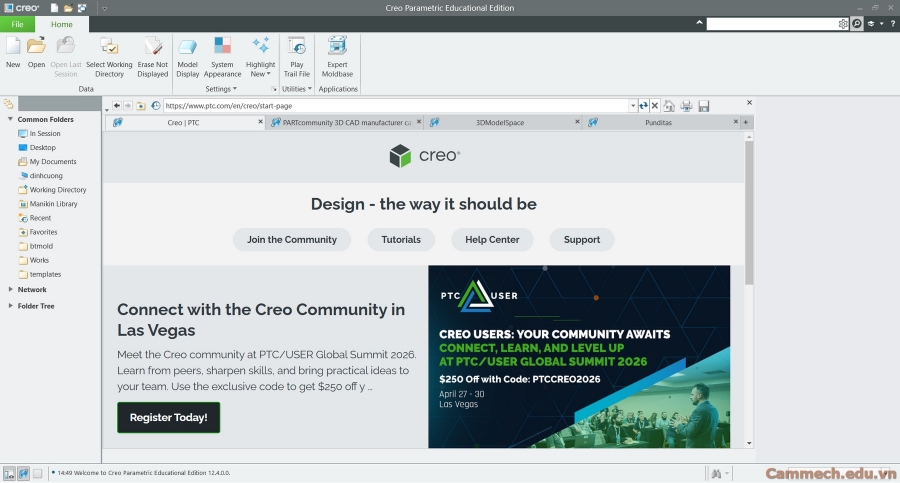Click Erase Not Displayed

coord(153,57)
